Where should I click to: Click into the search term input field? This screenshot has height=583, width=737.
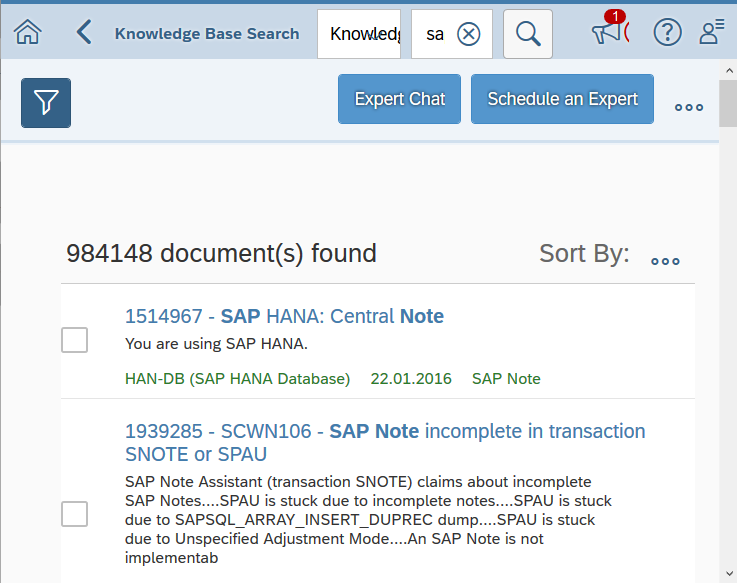(435, 34)
